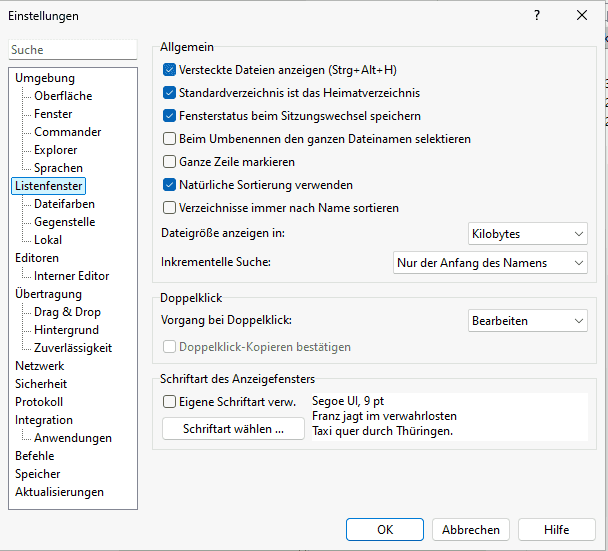Image resolution: width=608 pixels, height=551 pixels.
Task: Click into the 'Suche' search field
Action: [72, 50]
